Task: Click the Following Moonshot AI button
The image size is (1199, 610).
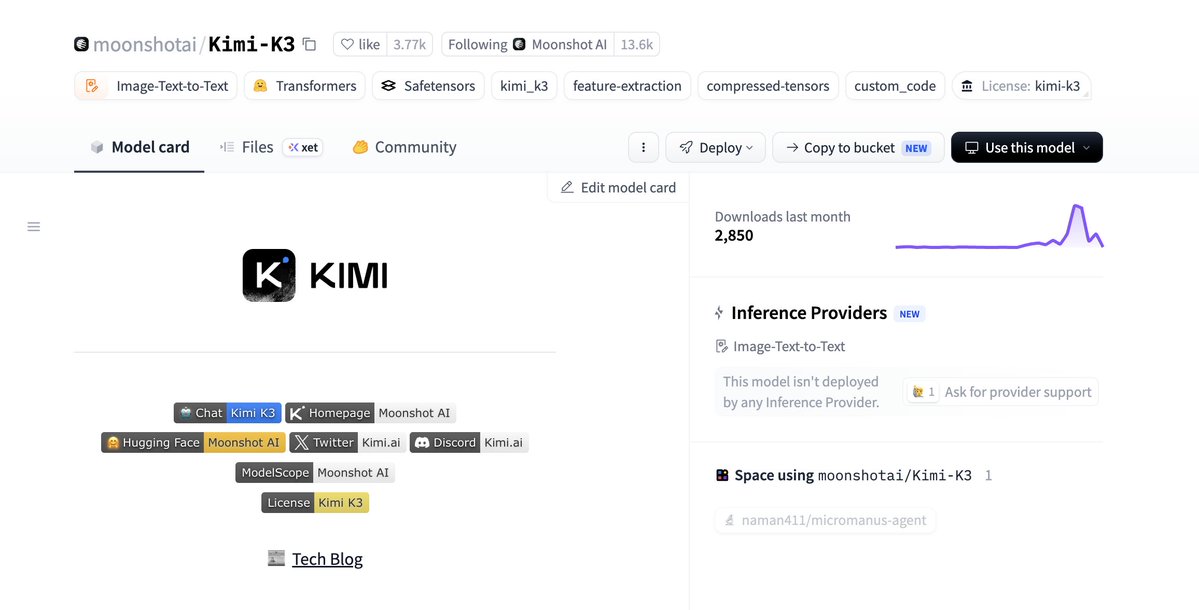Action: click(x=528, y=44)
